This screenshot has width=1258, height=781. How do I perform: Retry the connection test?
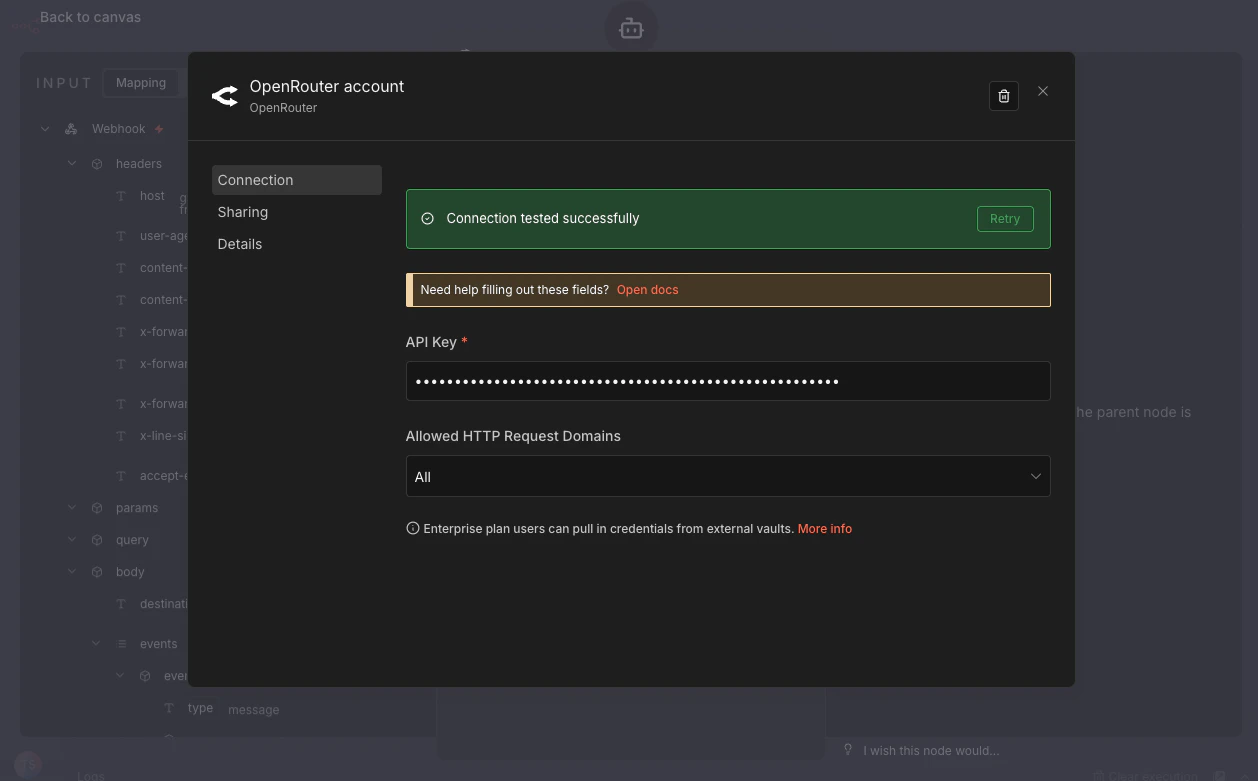(x=1005, y=219)
